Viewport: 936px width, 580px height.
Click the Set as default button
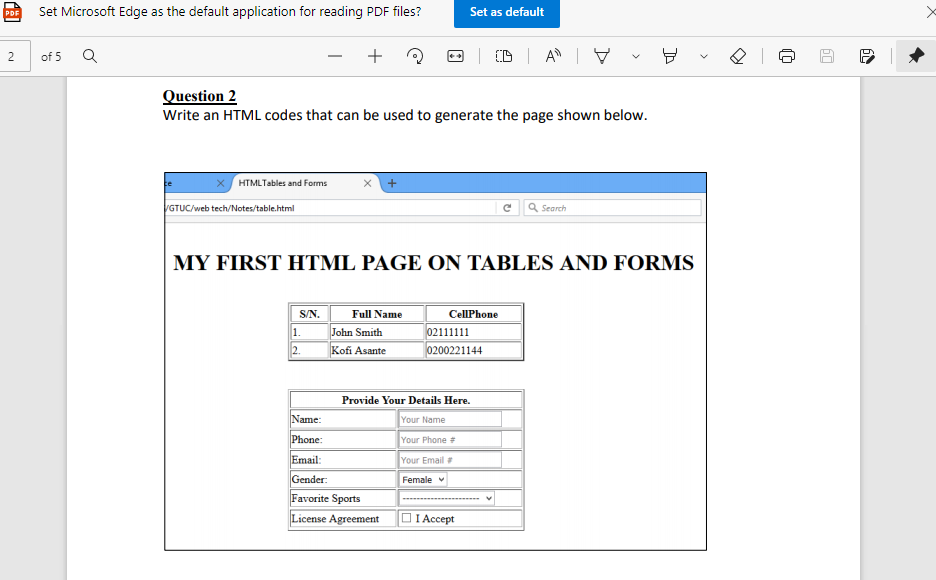(x=506, y=13)
